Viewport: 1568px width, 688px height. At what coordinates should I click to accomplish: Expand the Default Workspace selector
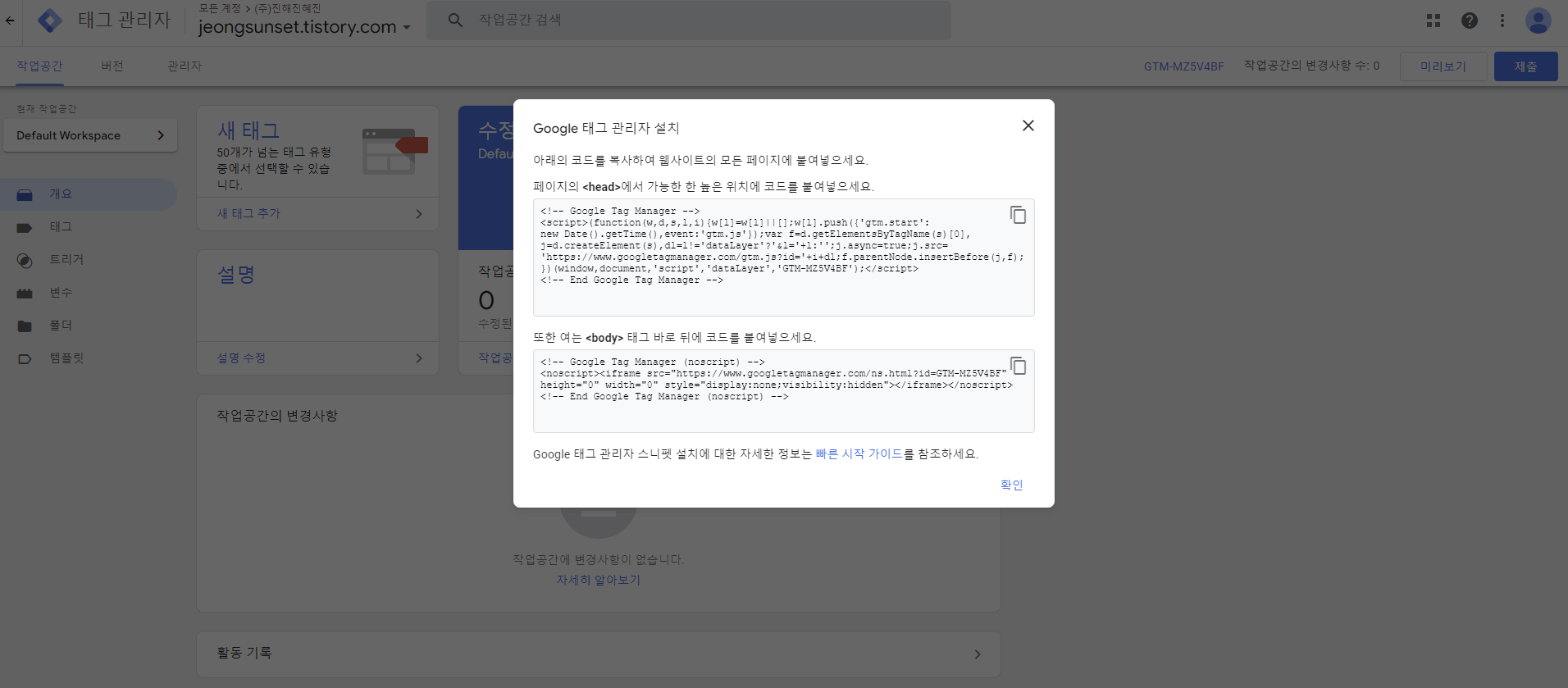pos(90,135)
